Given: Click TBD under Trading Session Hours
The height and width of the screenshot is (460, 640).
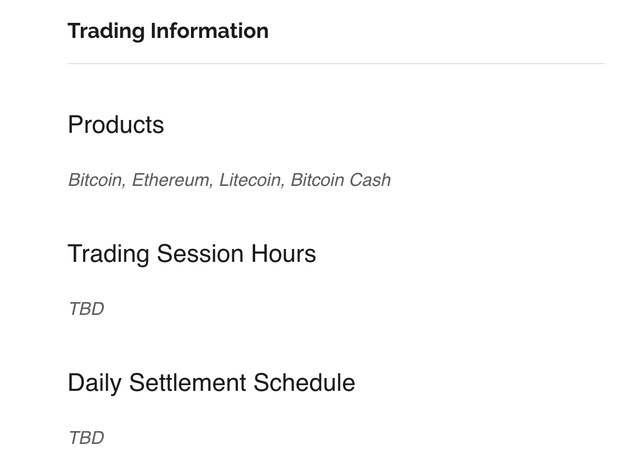Looking at the screenshot, I should coord(86,309).
